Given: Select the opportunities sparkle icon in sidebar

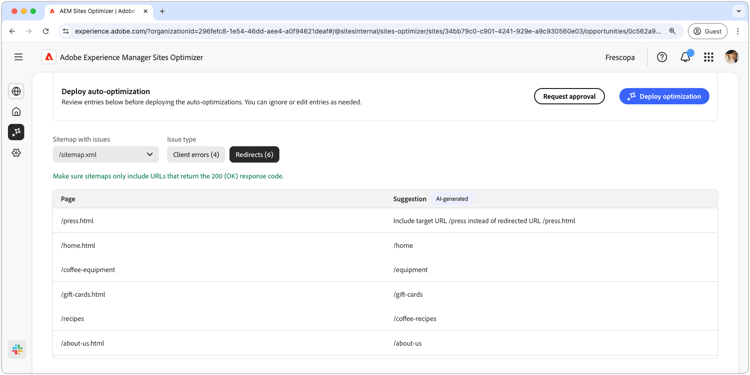Looking at the screenshot, I should pyautogui.click(x=16, y=132).
